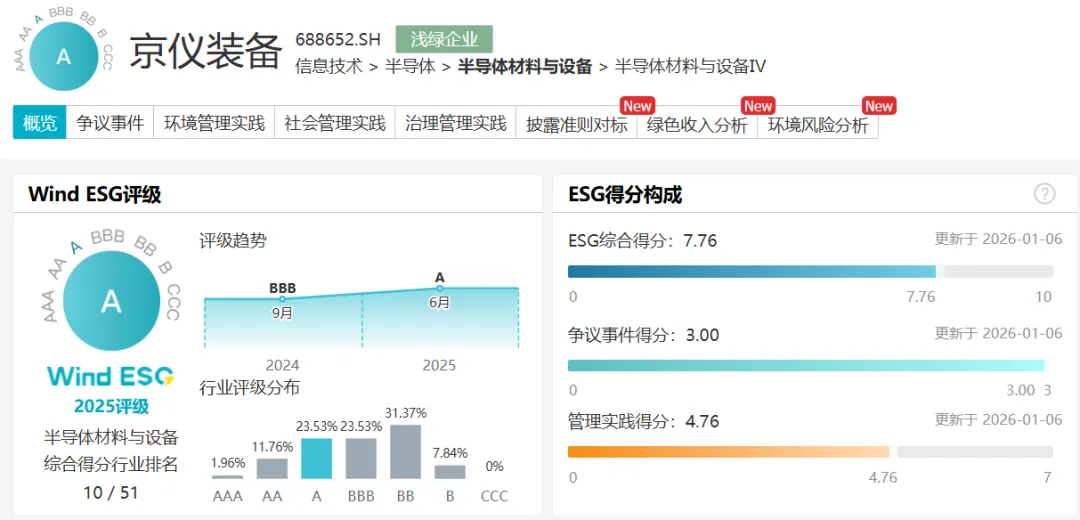Click the 2025评级 label
The width and height of the screenshot is (1080, 520).
coord(111,407)
